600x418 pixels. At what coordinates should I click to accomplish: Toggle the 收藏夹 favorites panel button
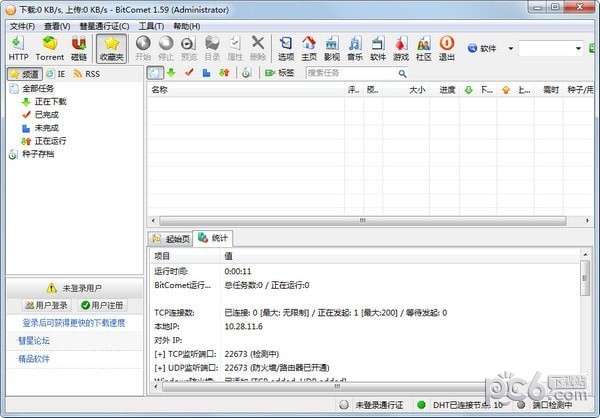112,47
